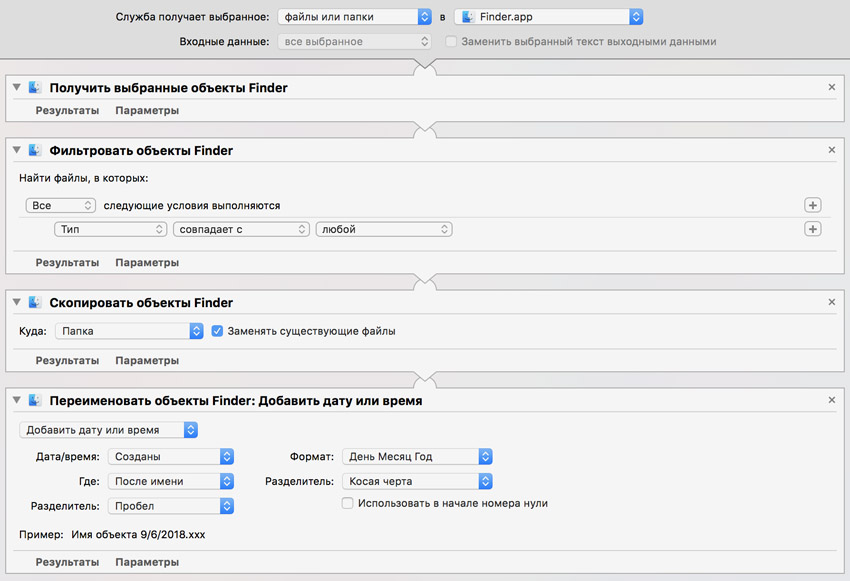The height and width of the screenshot is (581, 850).
Task: Click Finder icon in 'Скопировать объекты Finder' header
Action: pyautogui.click(x=36, y=302)
